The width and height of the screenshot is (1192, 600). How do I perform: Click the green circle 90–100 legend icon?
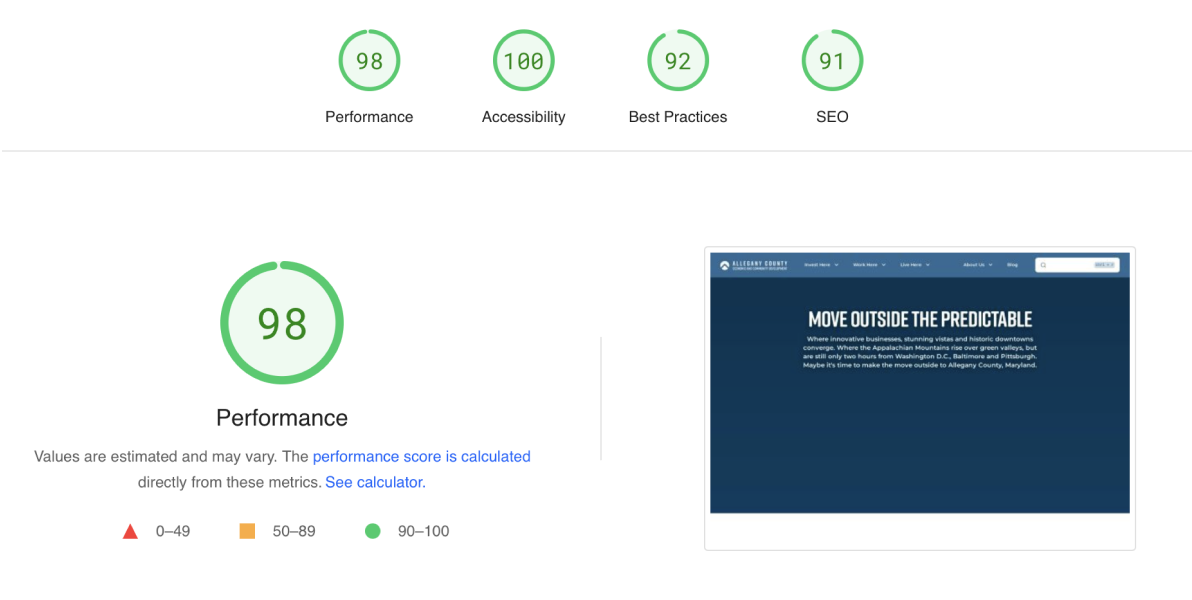point(373,531)
